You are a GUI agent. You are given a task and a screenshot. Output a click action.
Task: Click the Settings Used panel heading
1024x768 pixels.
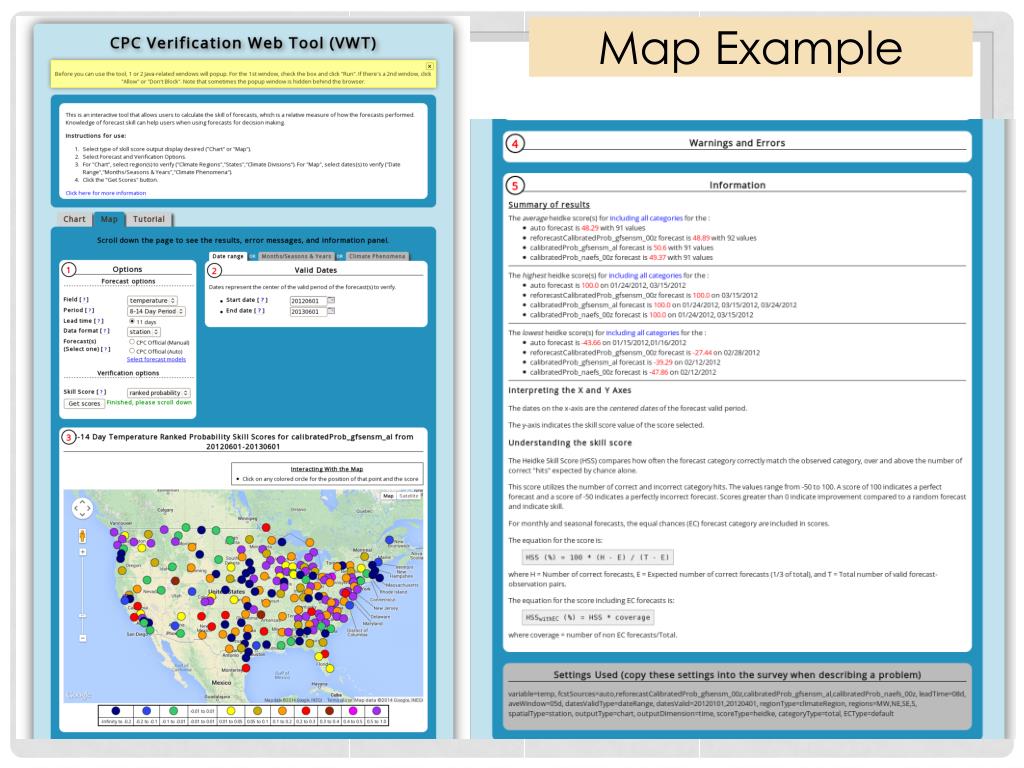point(737,675)
